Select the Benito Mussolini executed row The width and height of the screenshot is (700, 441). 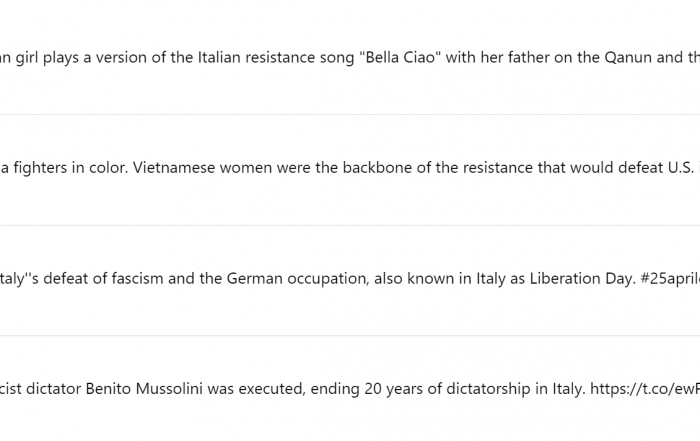point(350,389)
